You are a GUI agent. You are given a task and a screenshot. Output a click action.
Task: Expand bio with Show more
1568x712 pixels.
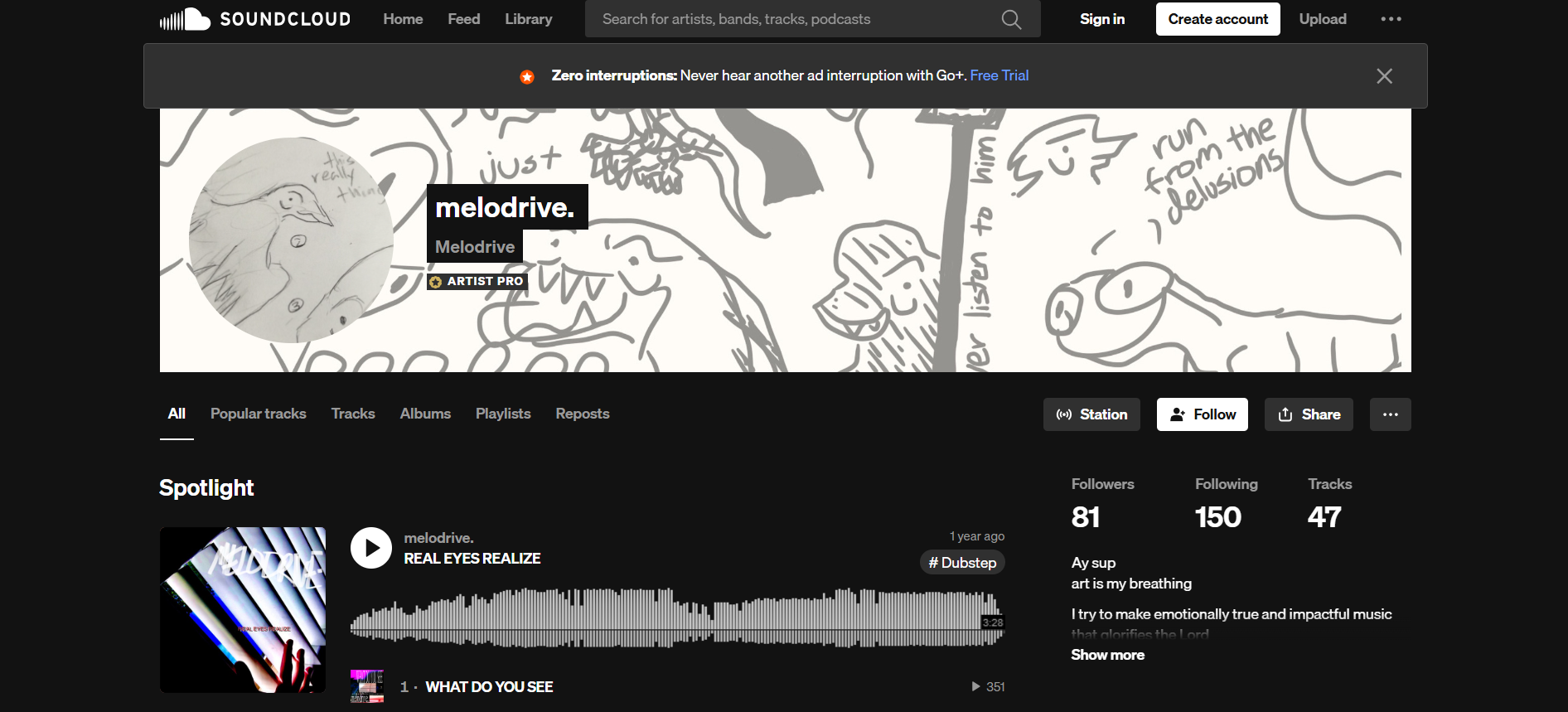pos(1107,655)
